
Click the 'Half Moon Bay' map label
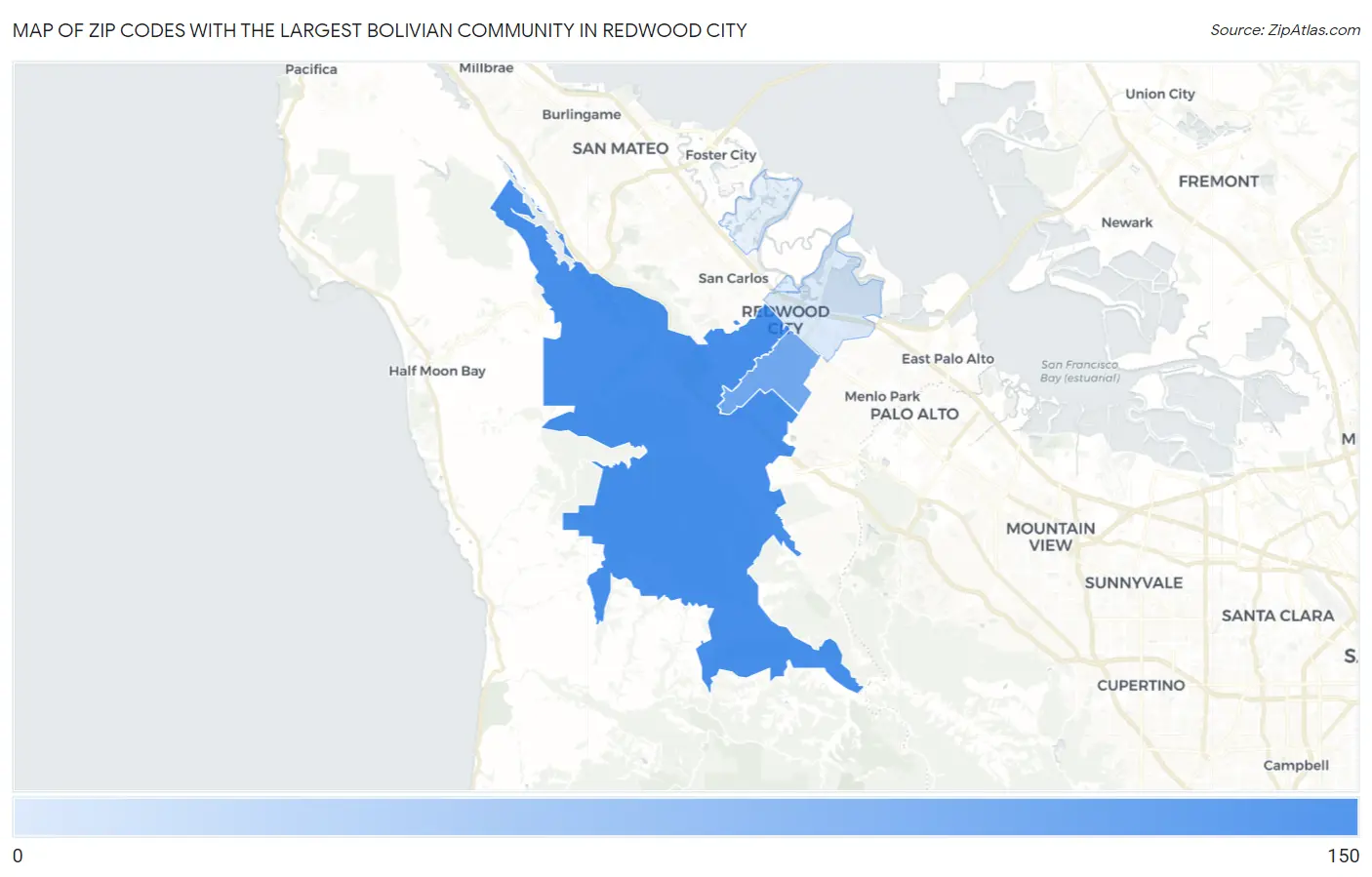coord(437,371)
